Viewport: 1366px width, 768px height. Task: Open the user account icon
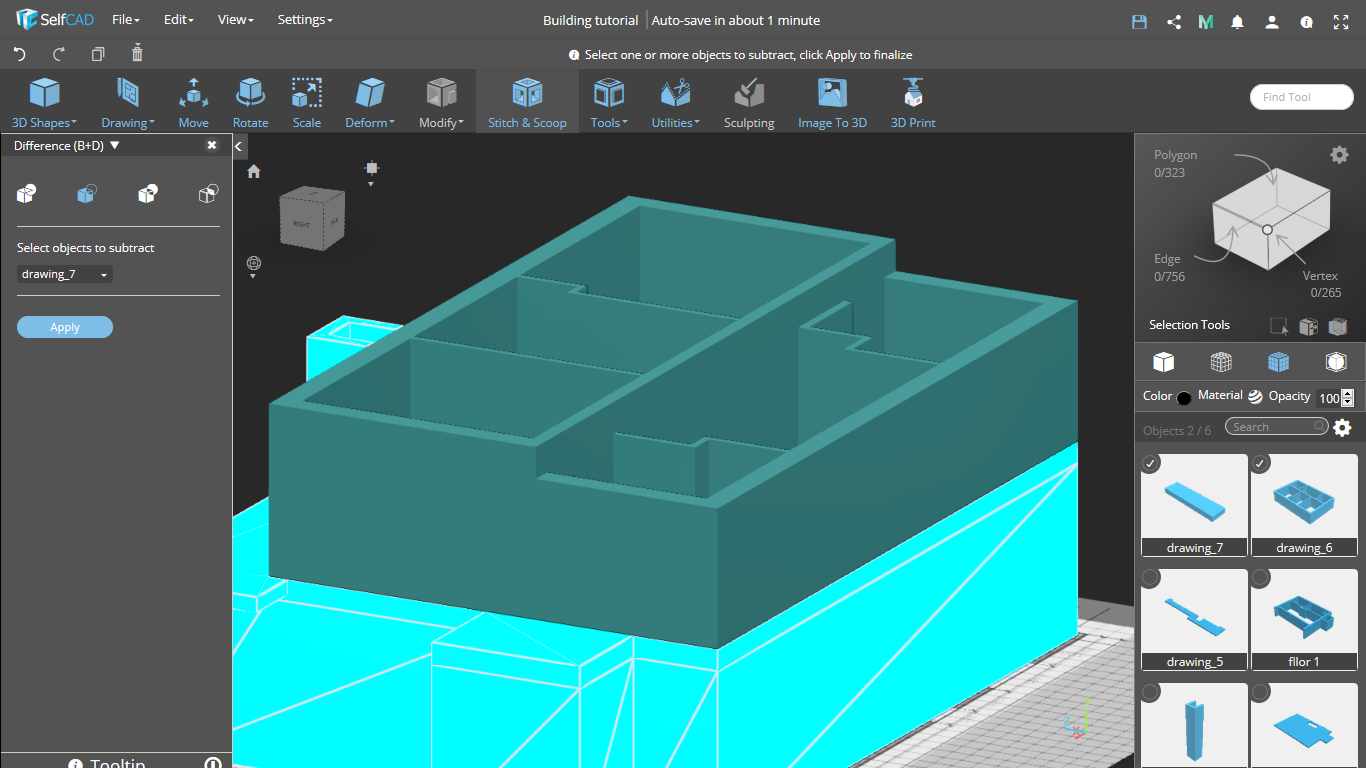pos(1271,21)
